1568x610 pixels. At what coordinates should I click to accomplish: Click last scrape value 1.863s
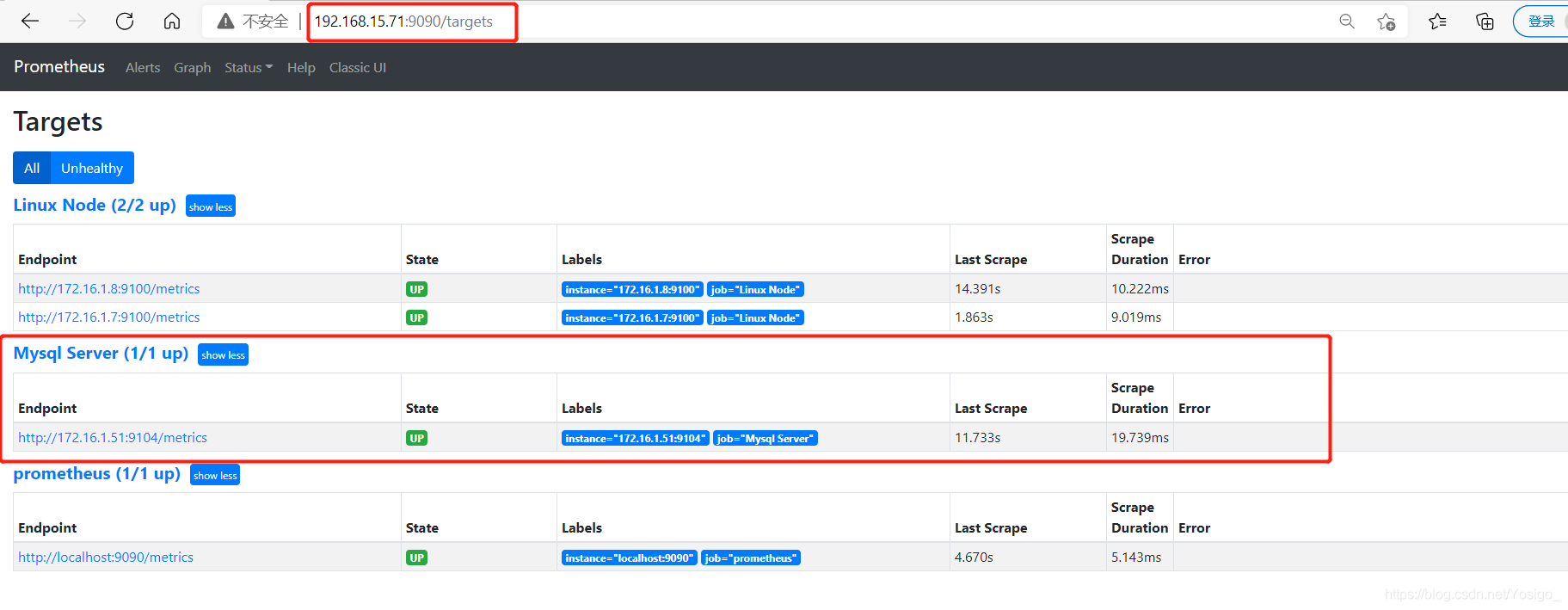coord(974,317)
